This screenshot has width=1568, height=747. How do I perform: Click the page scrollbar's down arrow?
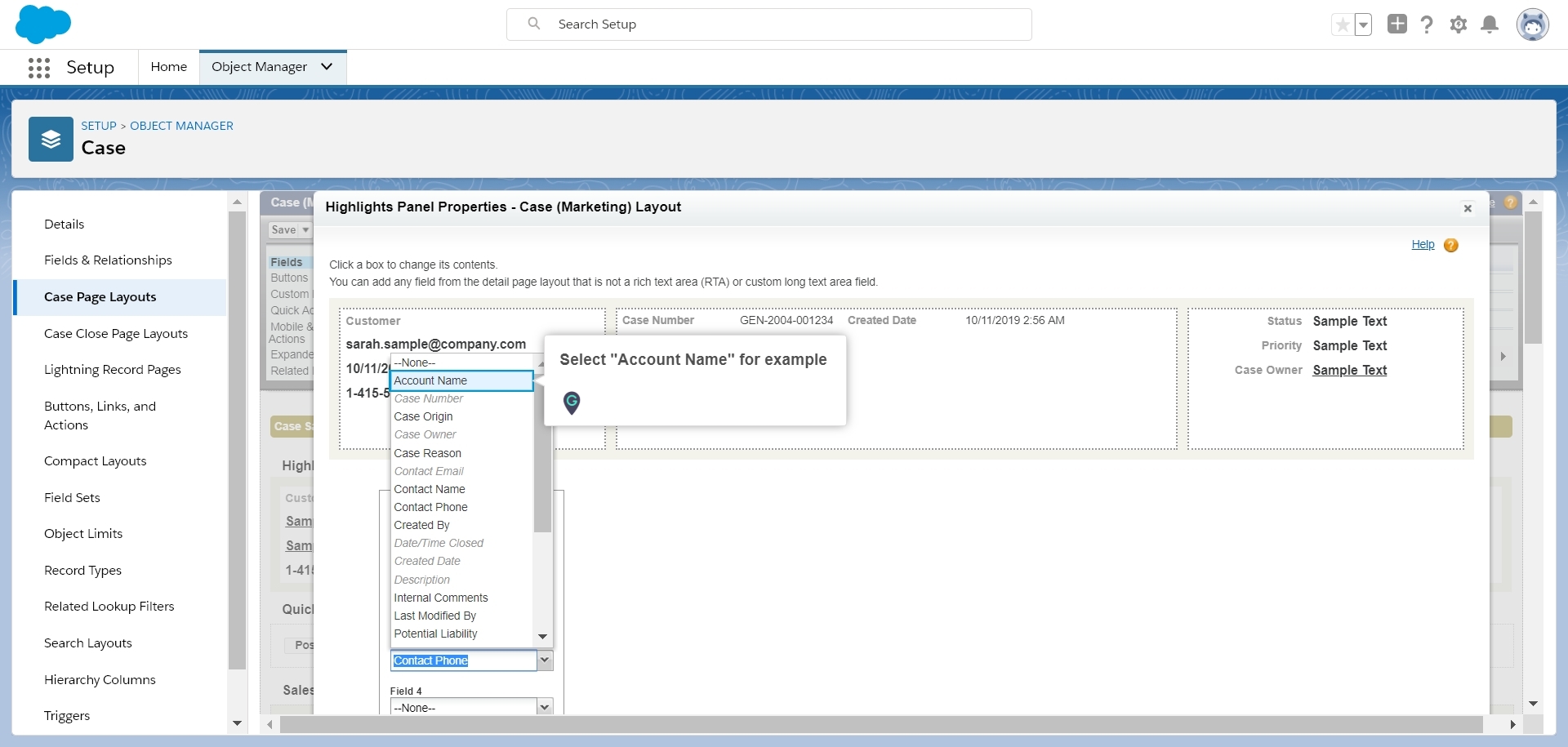[x=1533, y=703]
